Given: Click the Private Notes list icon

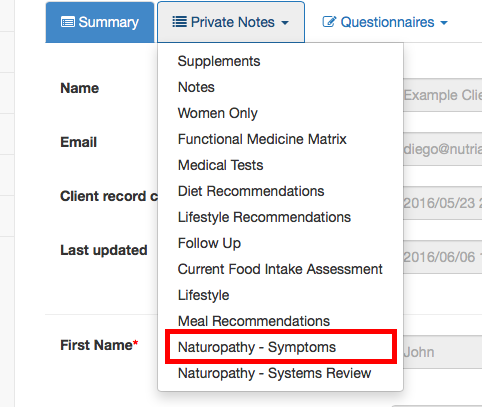Looking at the screenshot, I should point(179,22).
